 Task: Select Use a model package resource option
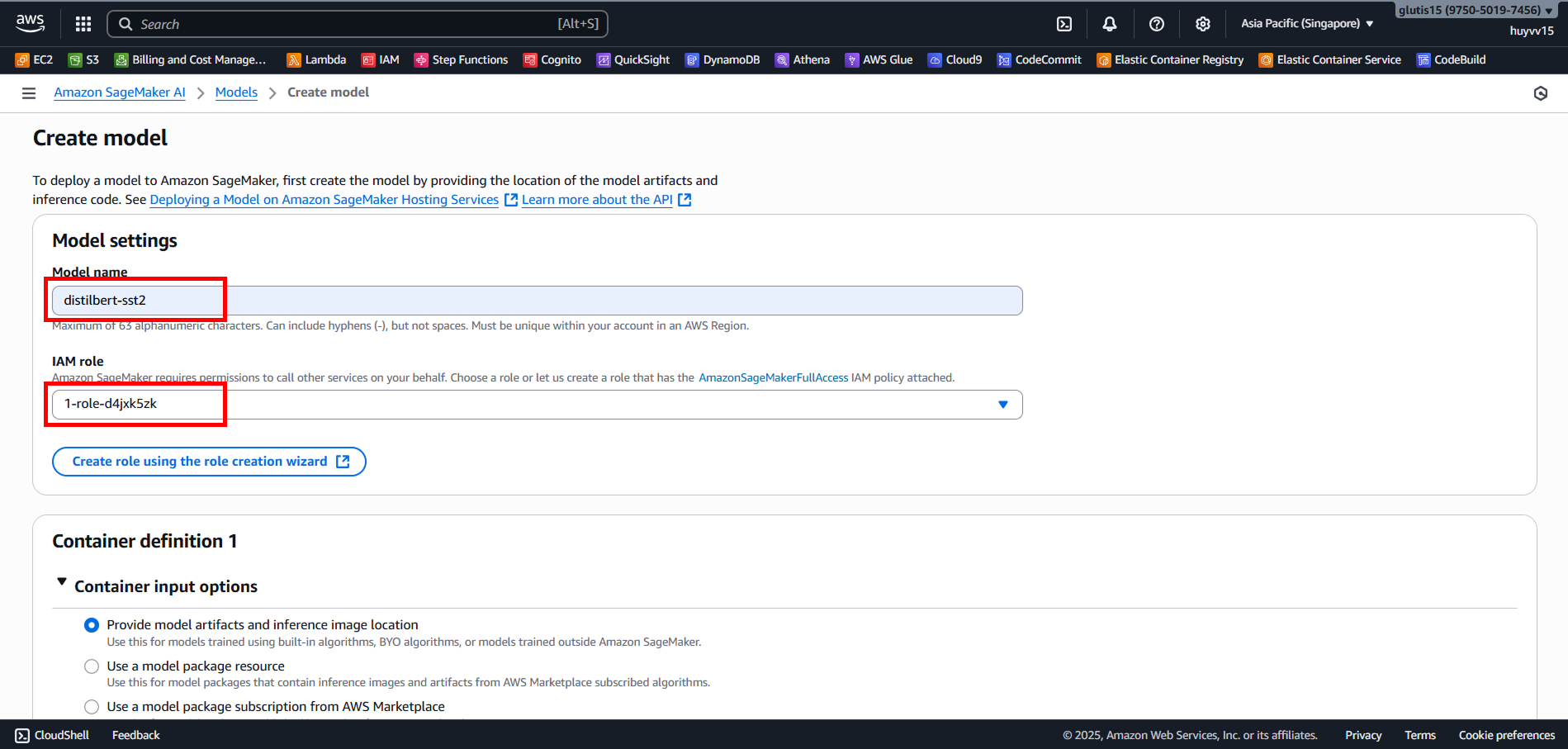(x=92, y=666)
